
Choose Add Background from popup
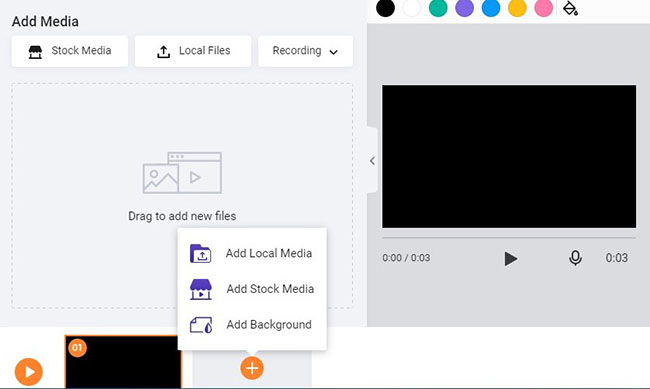[x=252, y=325]
